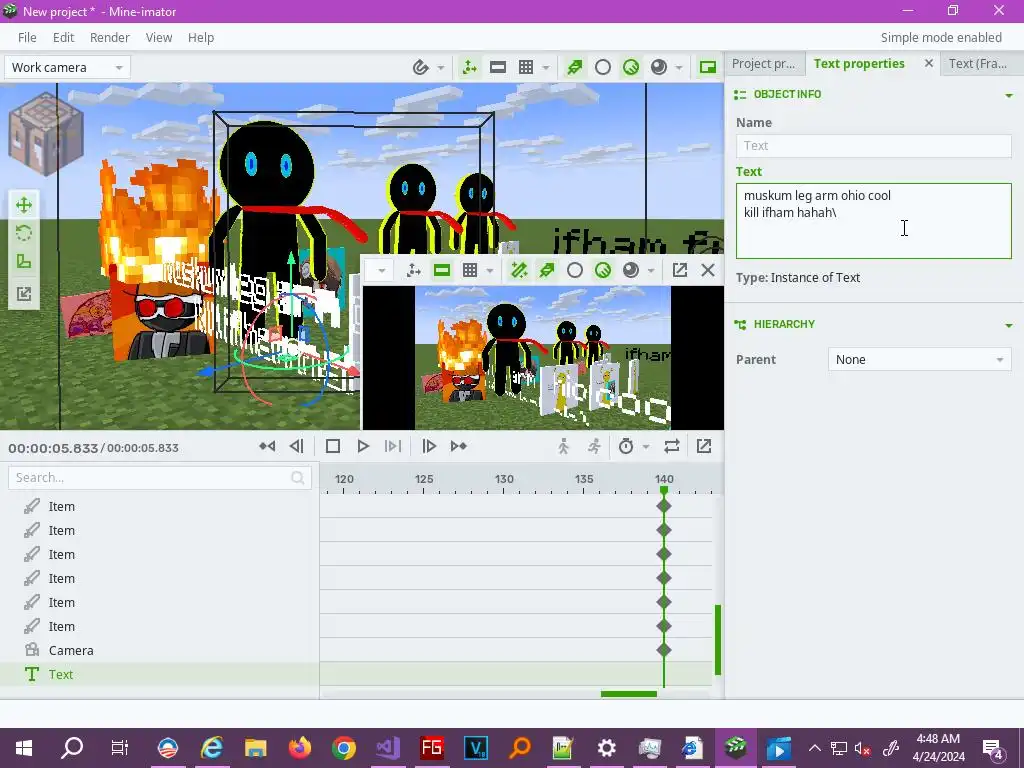This screenshot has width=1024, height=768.
Task: Open the File menu
Action: click(27, 37)
